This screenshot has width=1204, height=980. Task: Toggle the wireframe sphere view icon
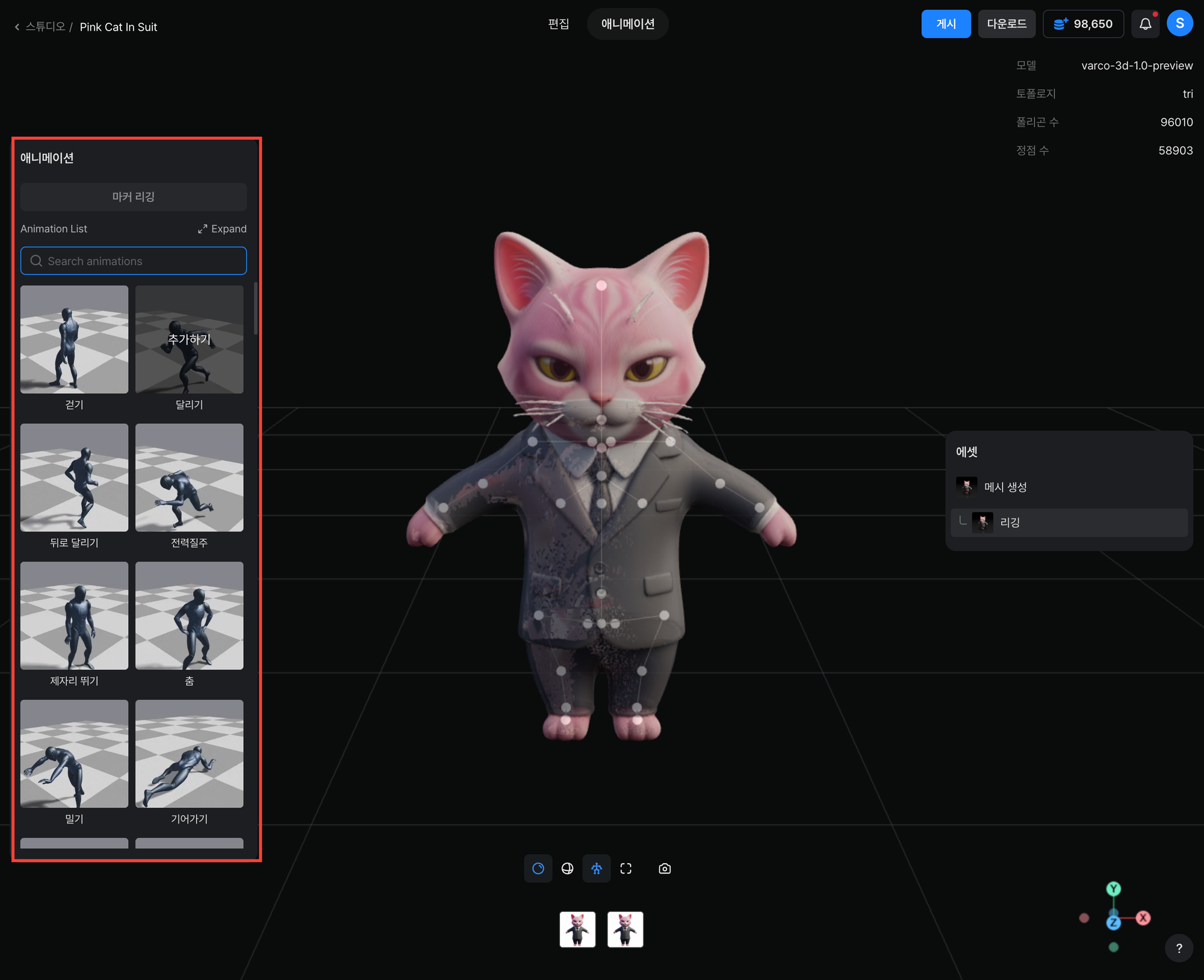(x=567, y=868)
